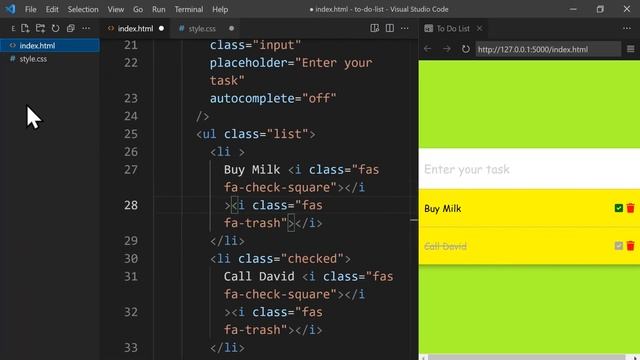This screenshot has height=360, width=640.
Task: Collapse all folders in Explorer
Action: coord(71,28)
